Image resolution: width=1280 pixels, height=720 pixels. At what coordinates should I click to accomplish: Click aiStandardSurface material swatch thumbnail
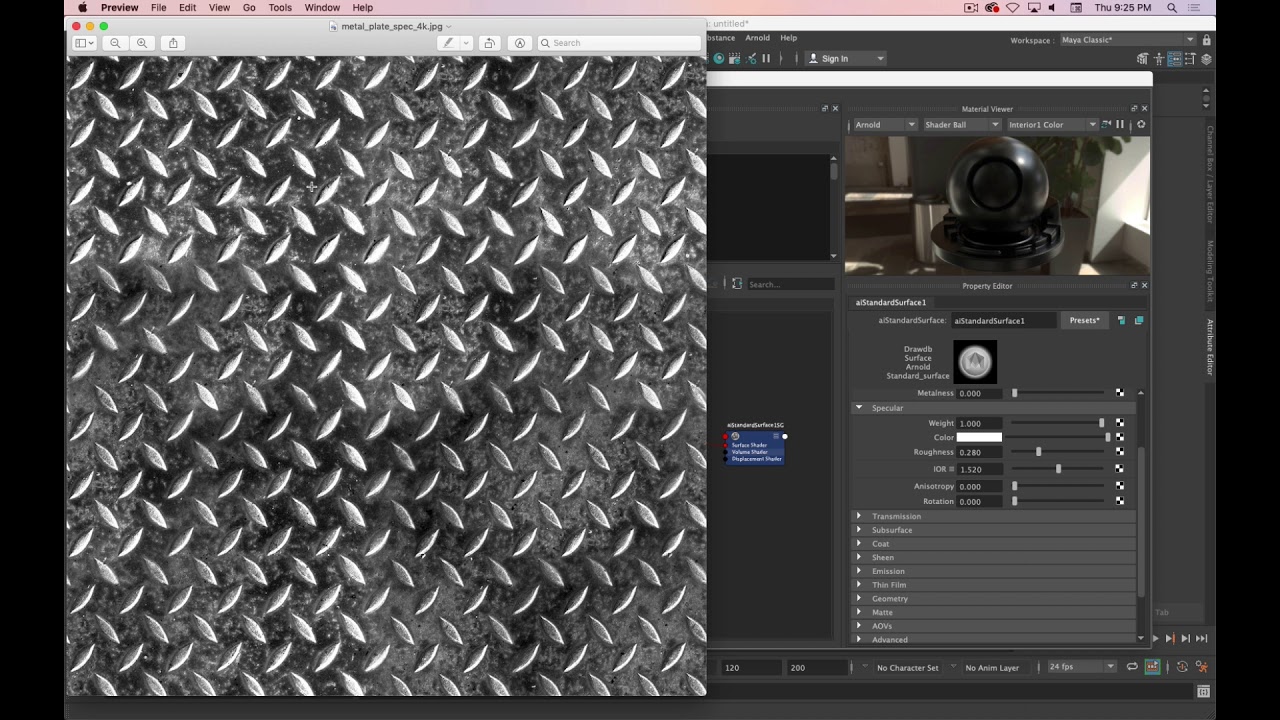coord(975,362)
